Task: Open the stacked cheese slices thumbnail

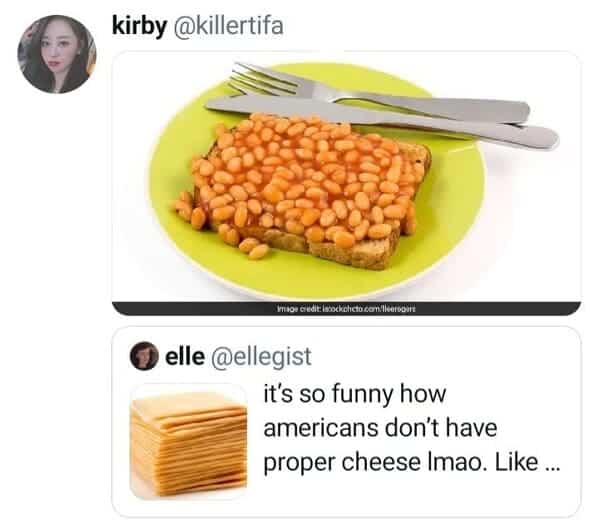Action: click(x=188, y=442)
